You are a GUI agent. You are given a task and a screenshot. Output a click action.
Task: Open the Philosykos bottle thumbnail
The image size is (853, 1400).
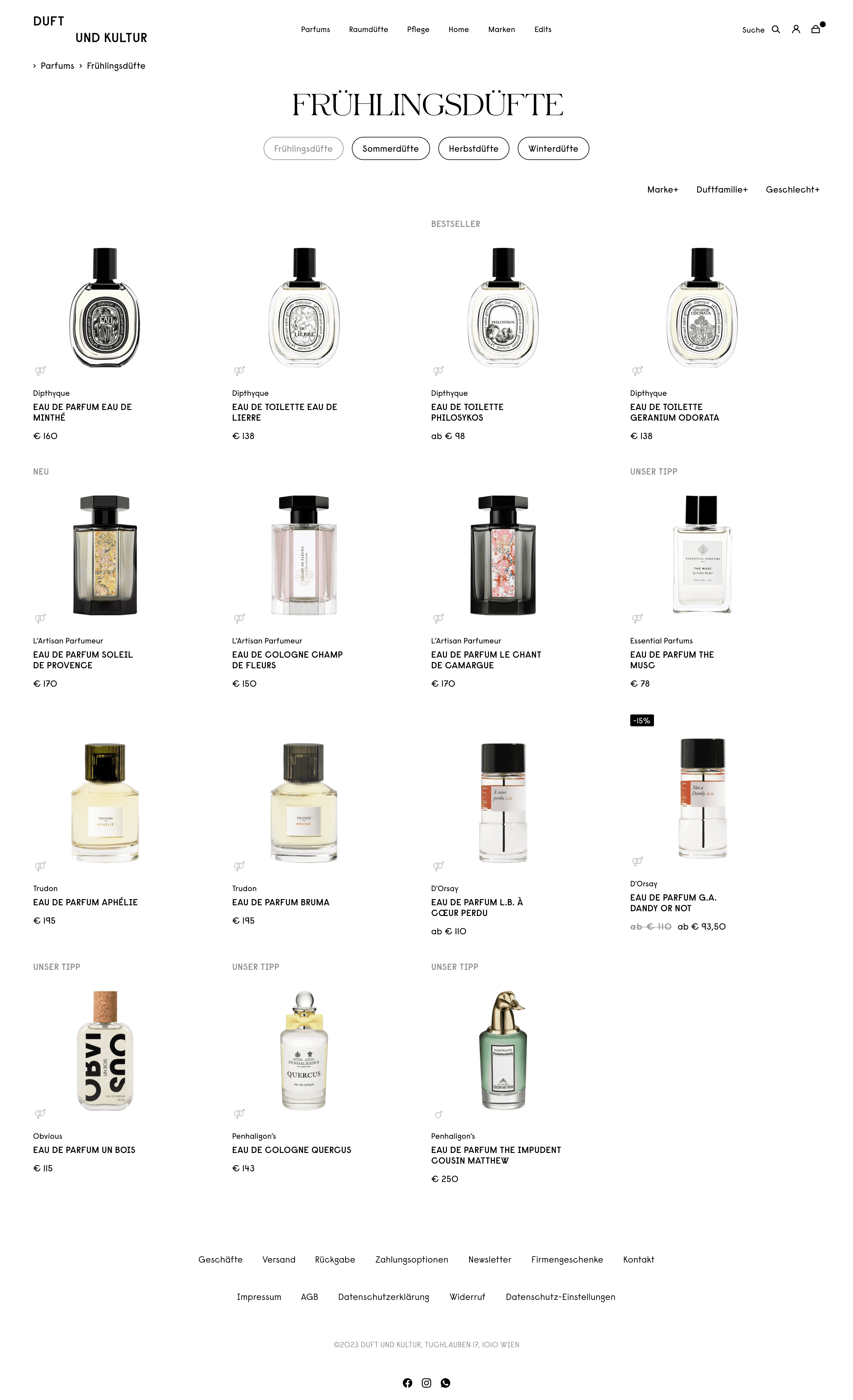[503, 307]
